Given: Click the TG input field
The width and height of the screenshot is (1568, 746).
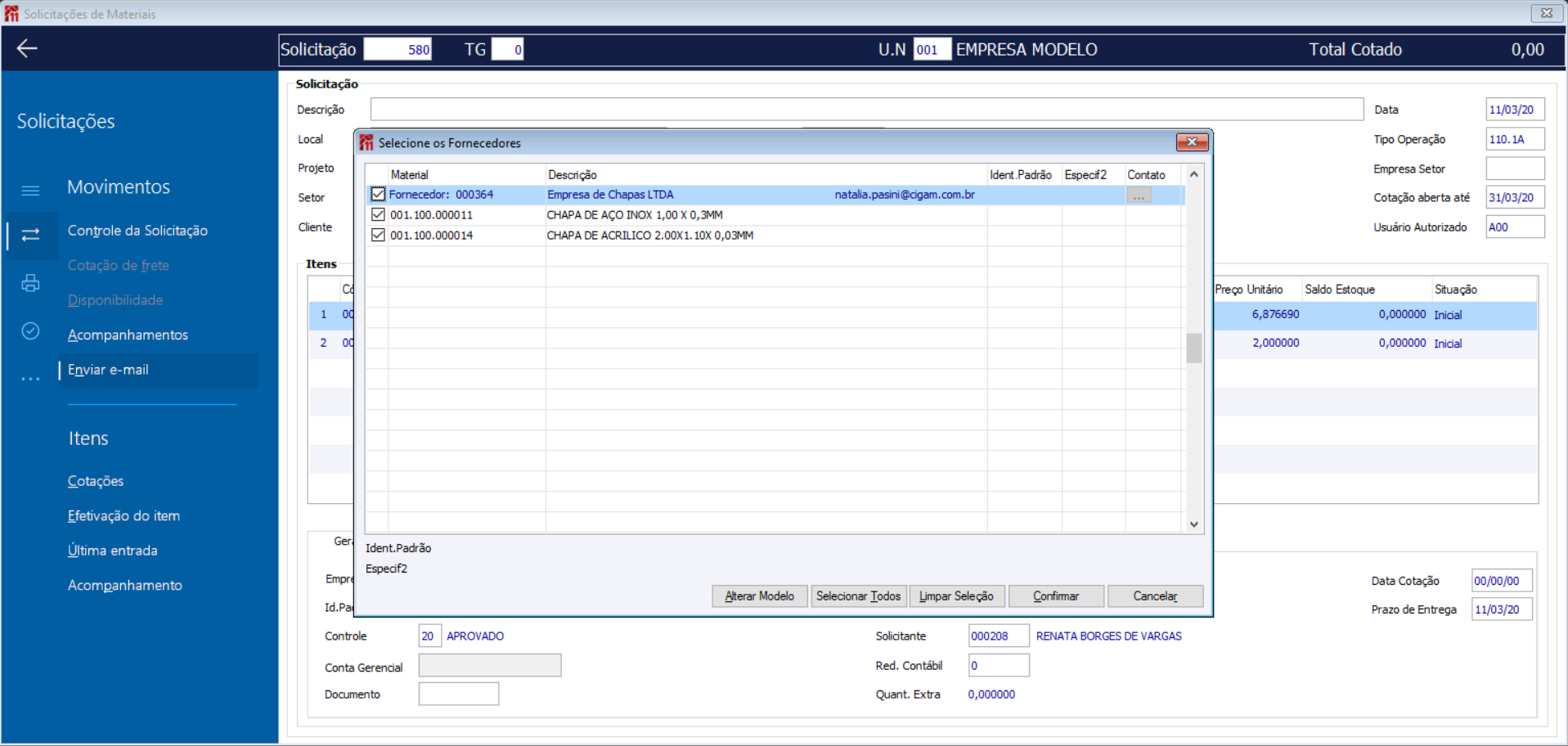Looking at the screenshot, I should pos(507,49).
